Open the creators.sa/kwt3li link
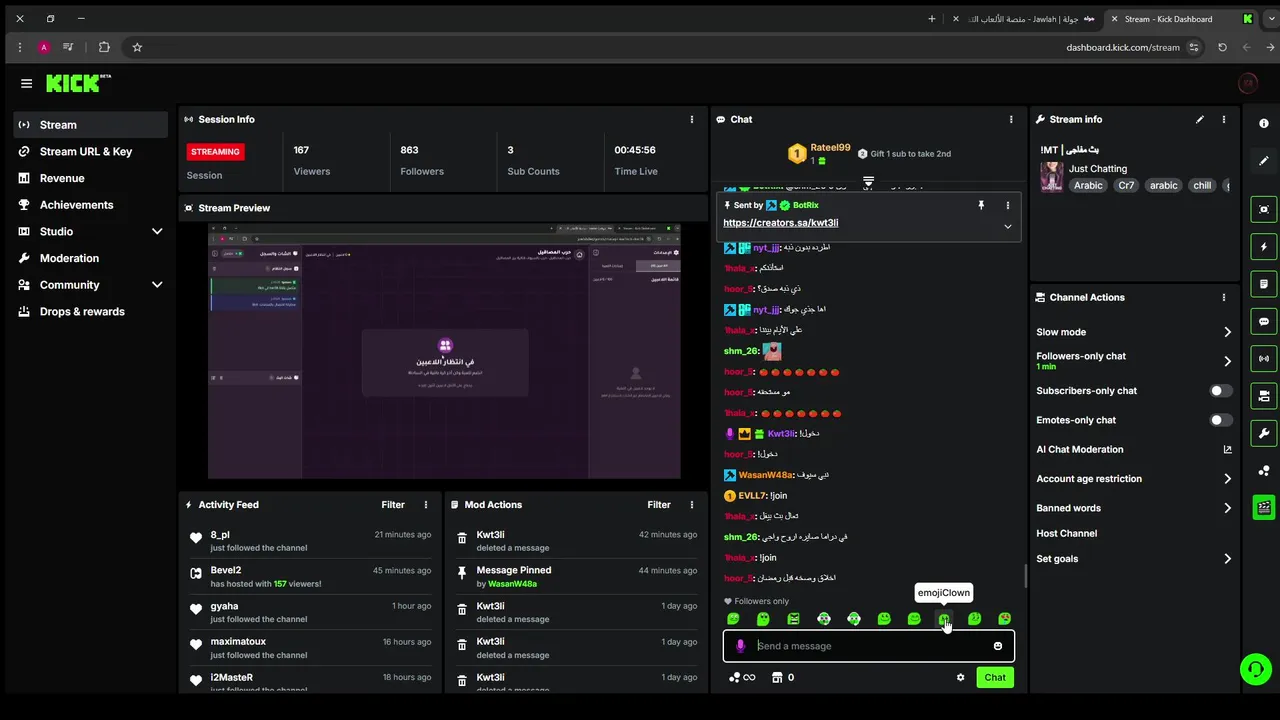 click(780, 223)
